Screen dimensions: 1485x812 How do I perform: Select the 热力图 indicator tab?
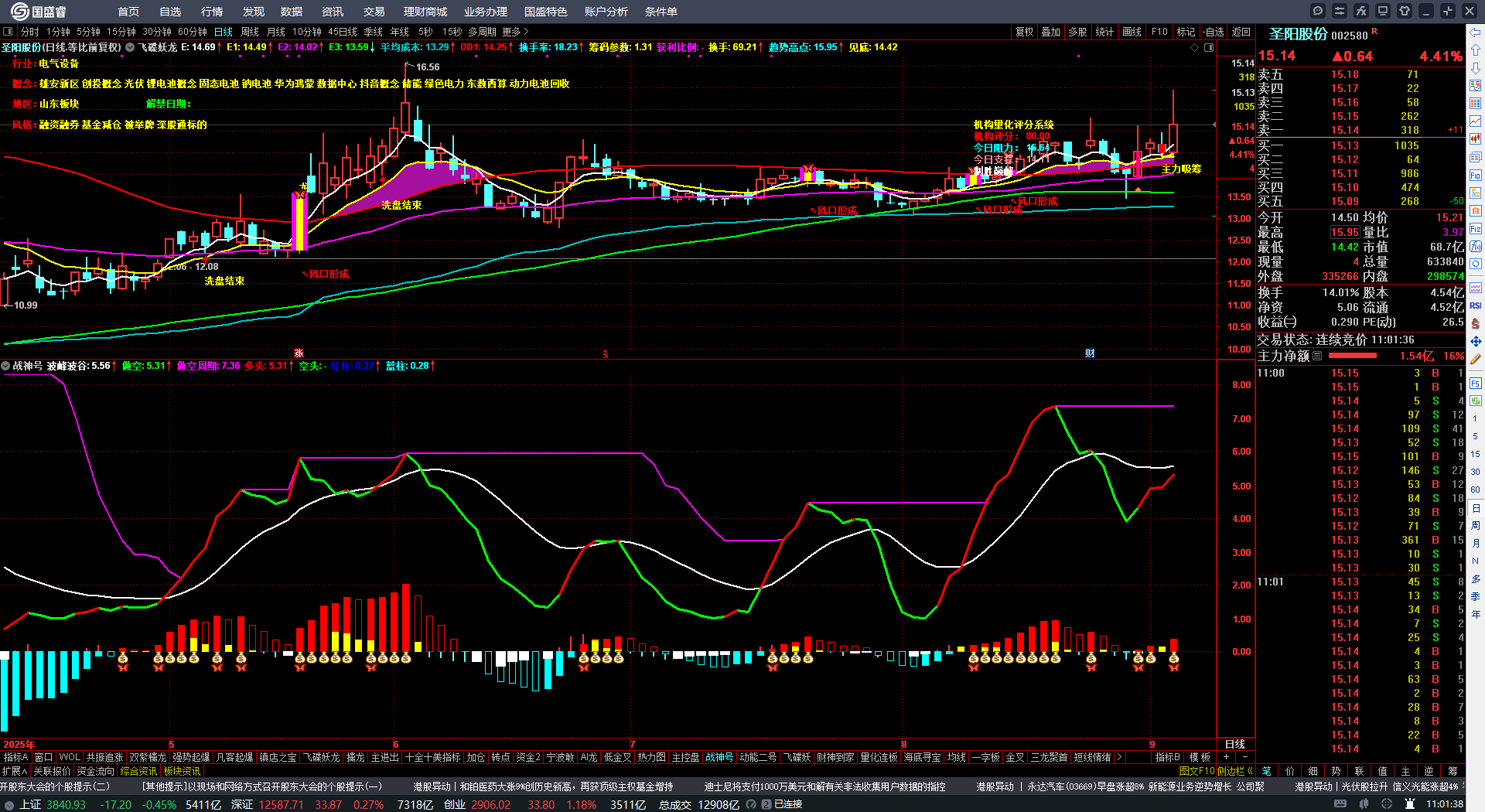click(651, 757)
